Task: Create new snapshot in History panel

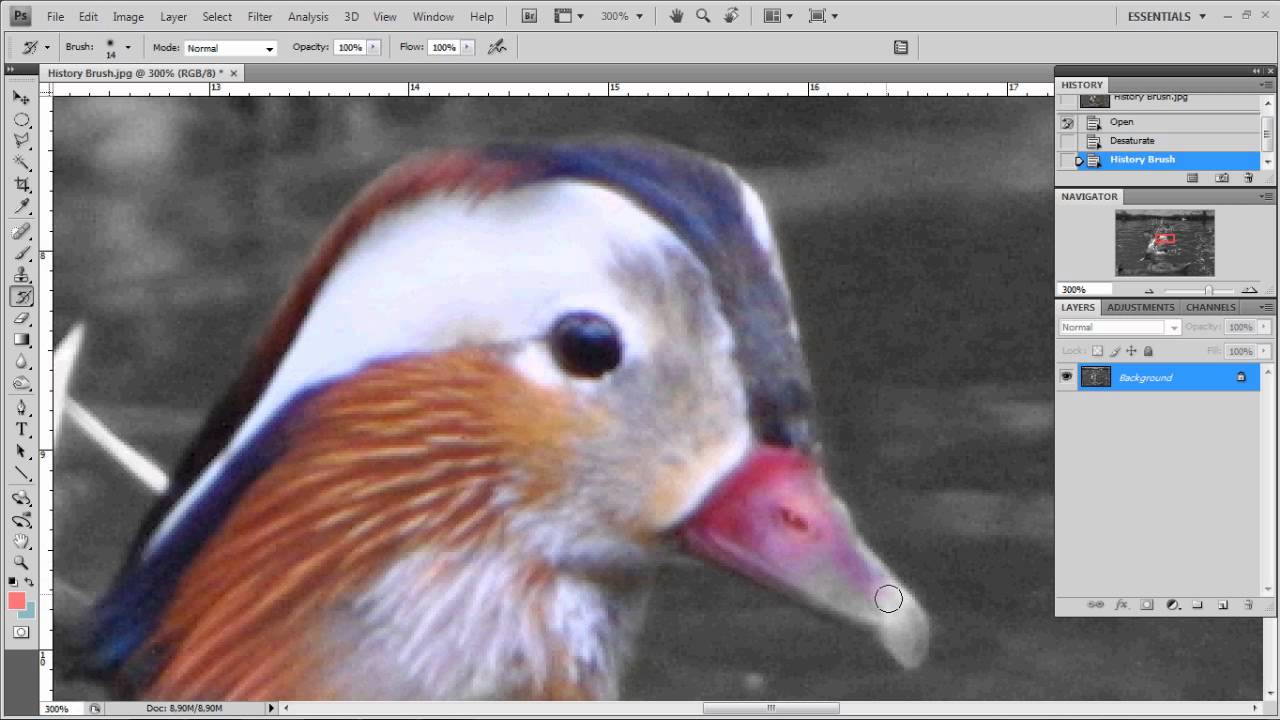Action: (1222, 178)
